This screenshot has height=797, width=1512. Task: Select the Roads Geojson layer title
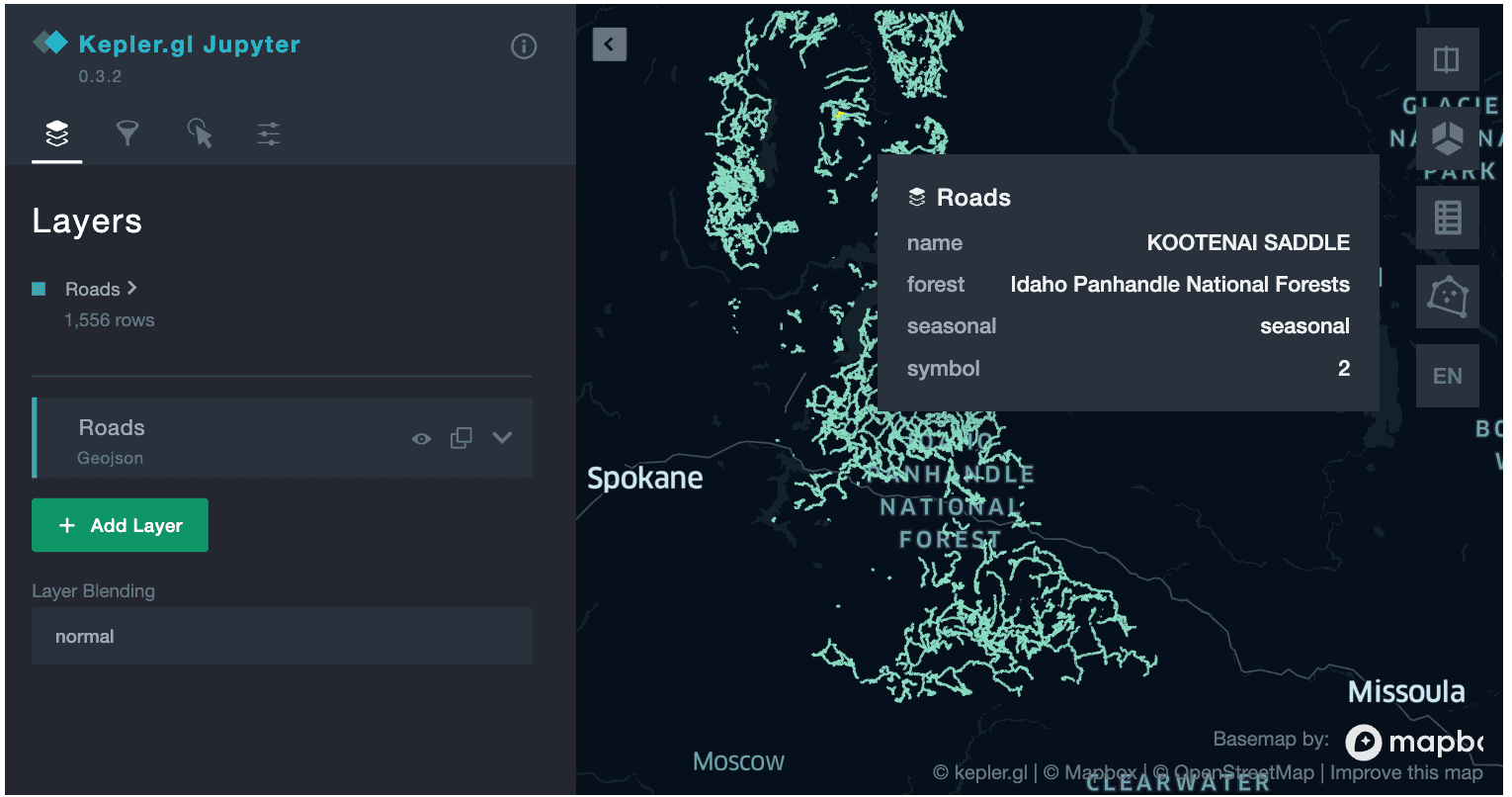[x=112, y=428]
